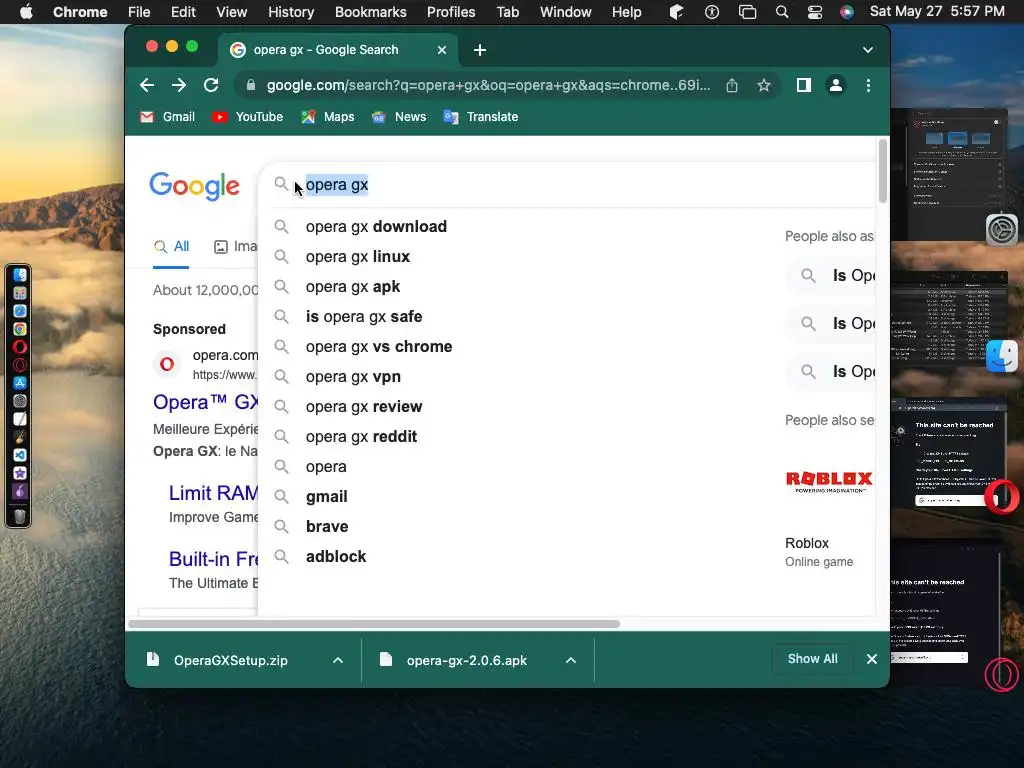
Task: Open the News bookmark
Action: pos(399,117)
